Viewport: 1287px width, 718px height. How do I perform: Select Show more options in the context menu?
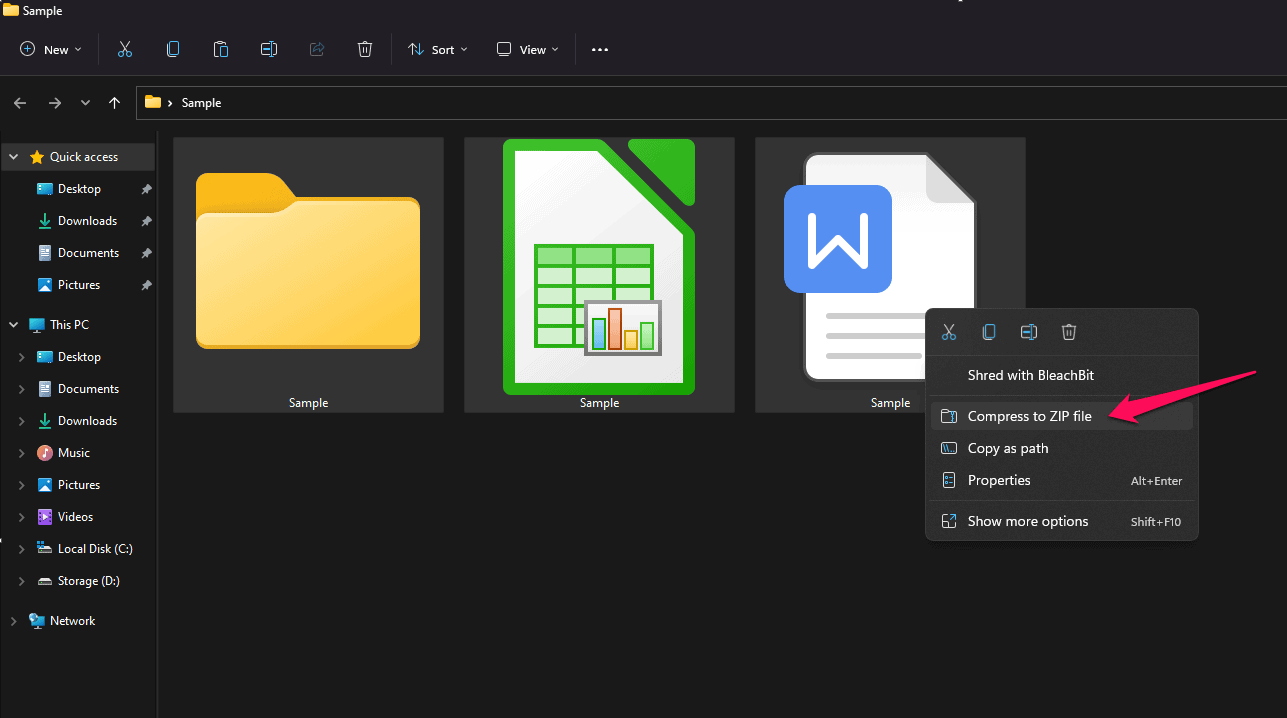coord(1027,520)
